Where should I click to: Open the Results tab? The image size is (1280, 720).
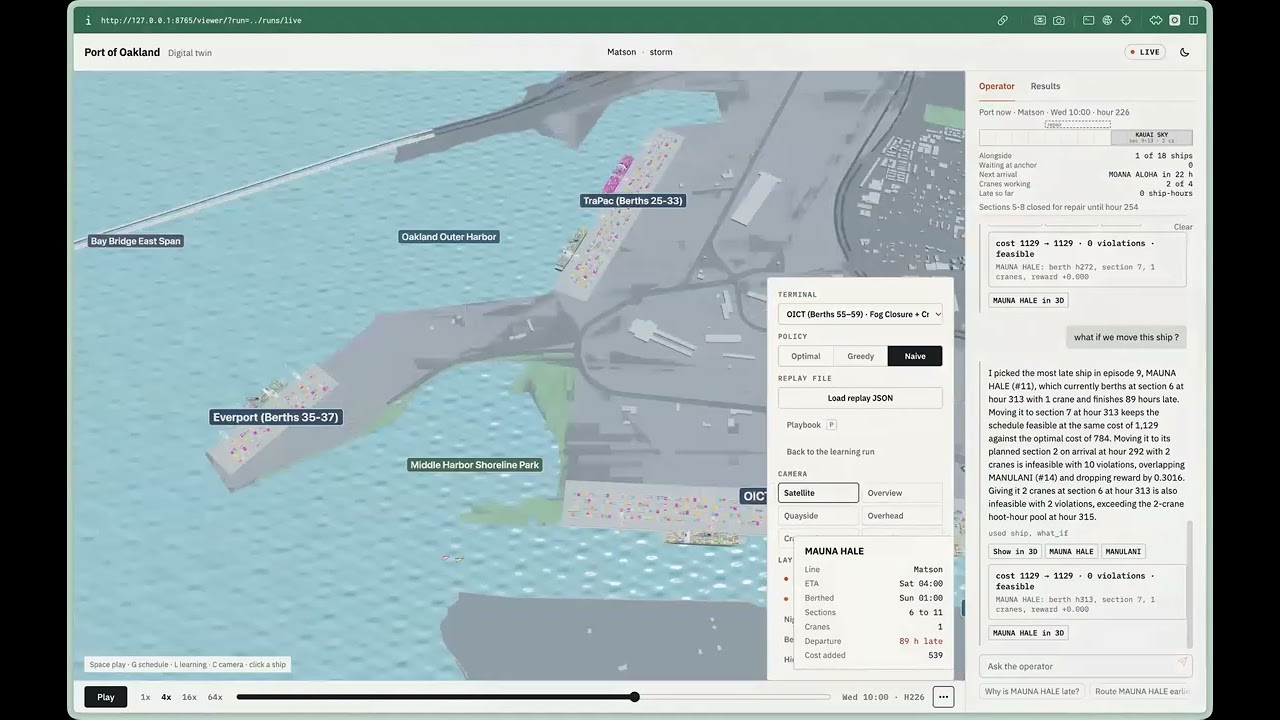coord(1046,86)
